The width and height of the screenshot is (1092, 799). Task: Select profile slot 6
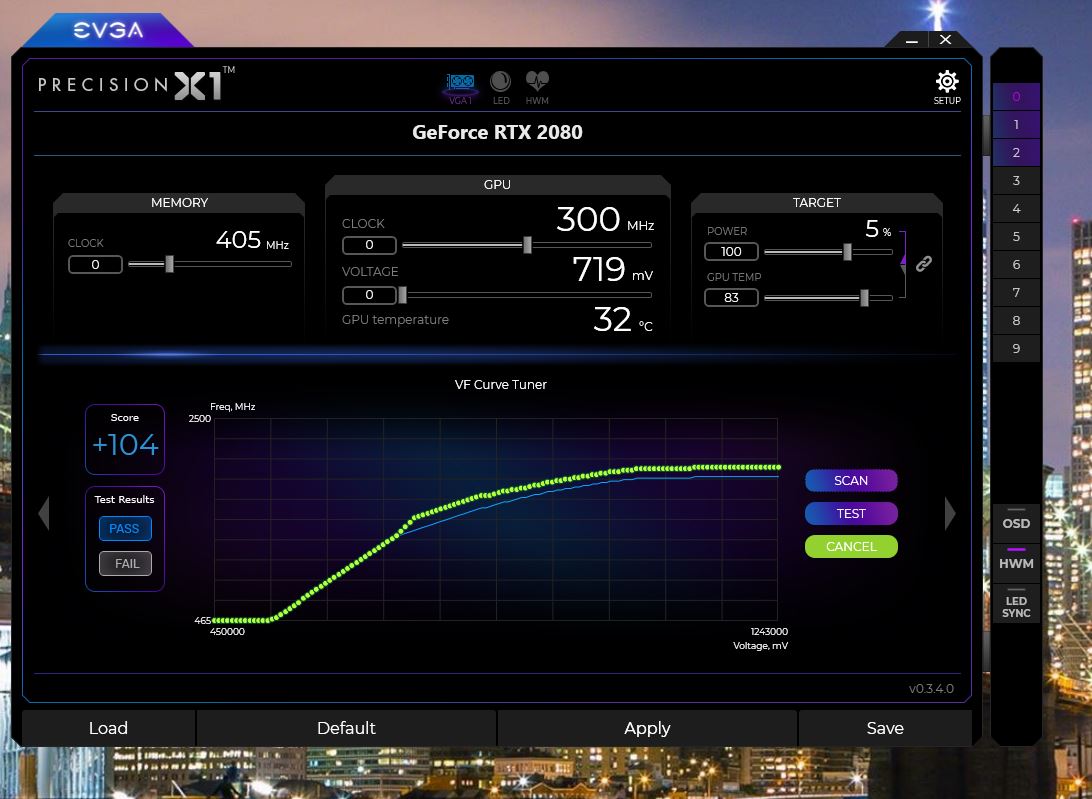[1016, 264]
